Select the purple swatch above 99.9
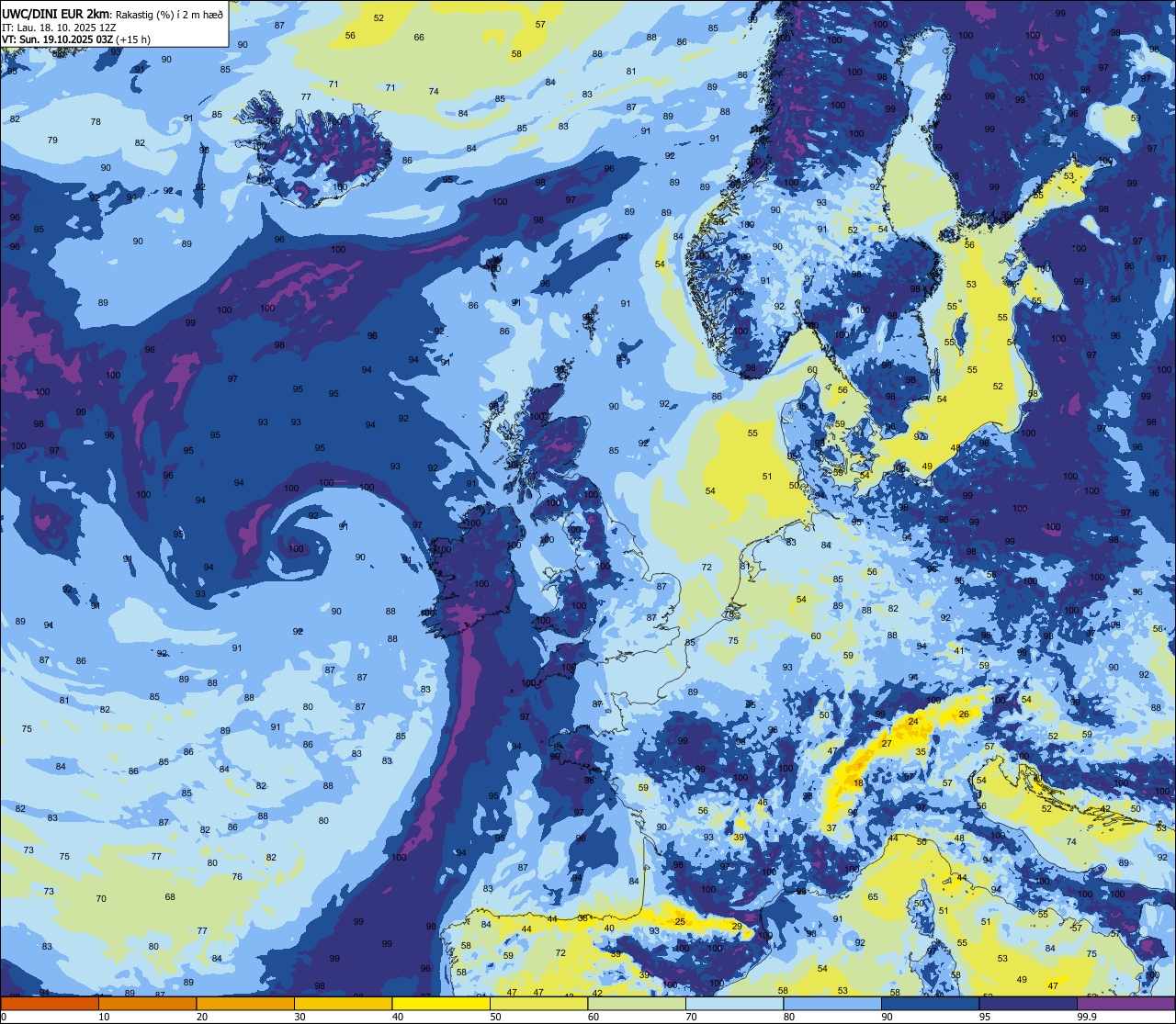1176x1024 pixels. 1125,1003
